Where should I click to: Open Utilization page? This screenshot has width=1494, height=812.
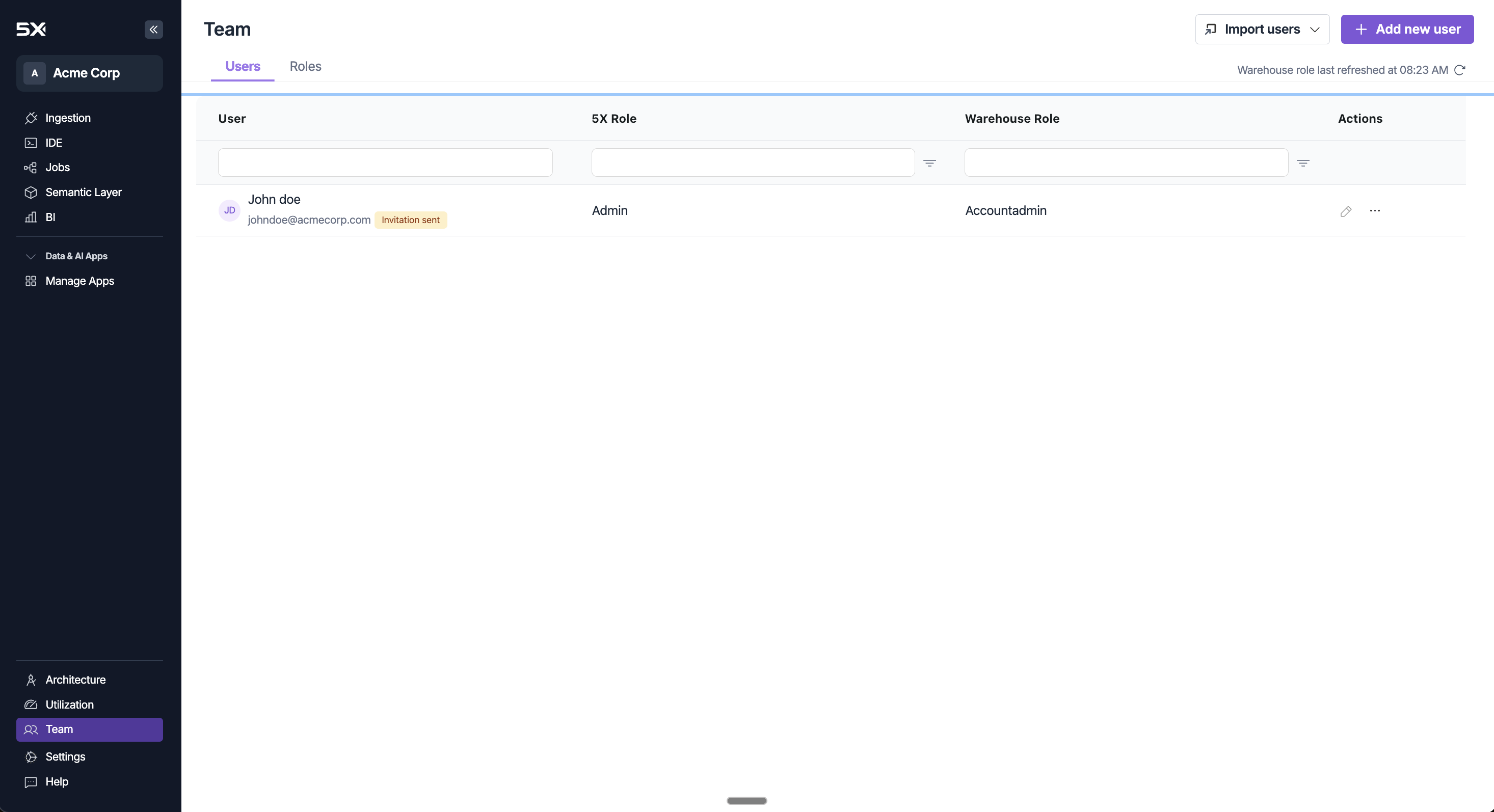point(69,705)
